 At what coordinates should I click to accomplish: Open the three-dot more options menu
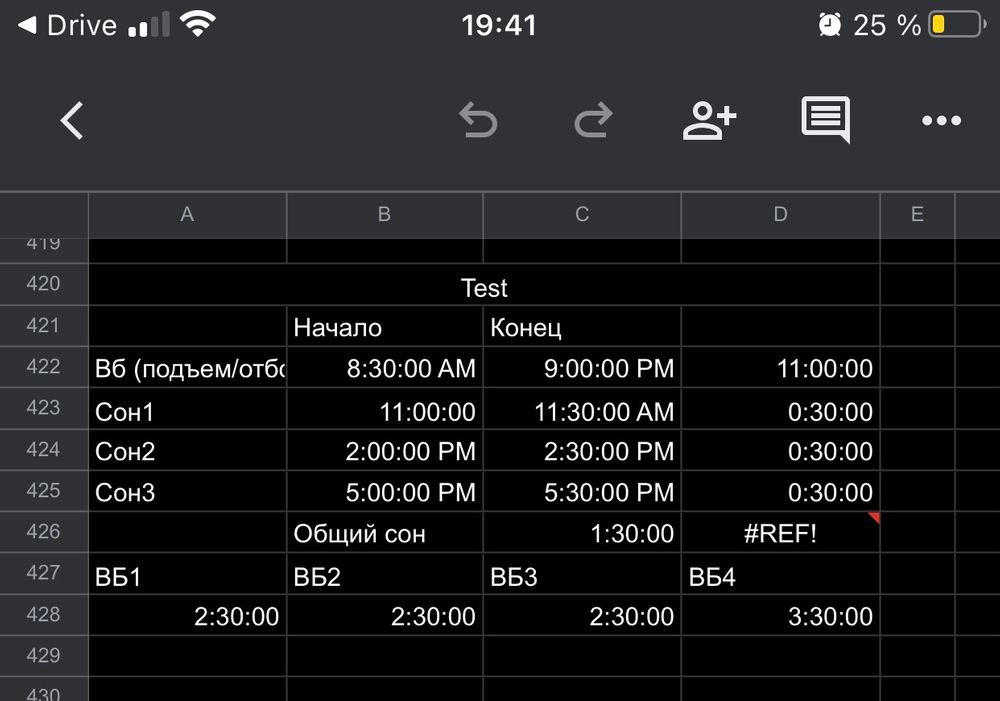(941, 121)
